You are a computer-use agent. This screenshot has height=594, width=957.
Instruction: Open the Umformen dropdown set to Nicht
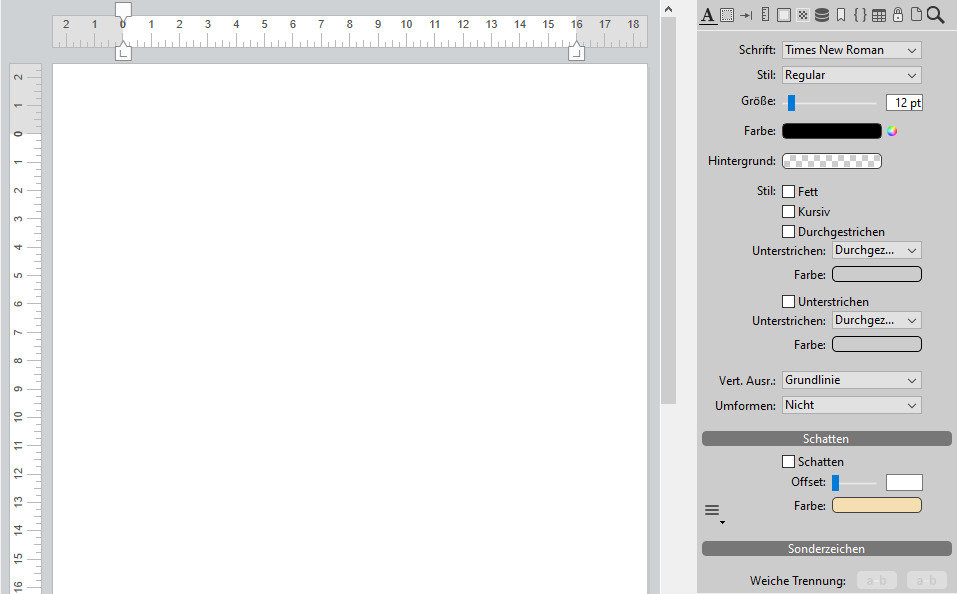851,405
